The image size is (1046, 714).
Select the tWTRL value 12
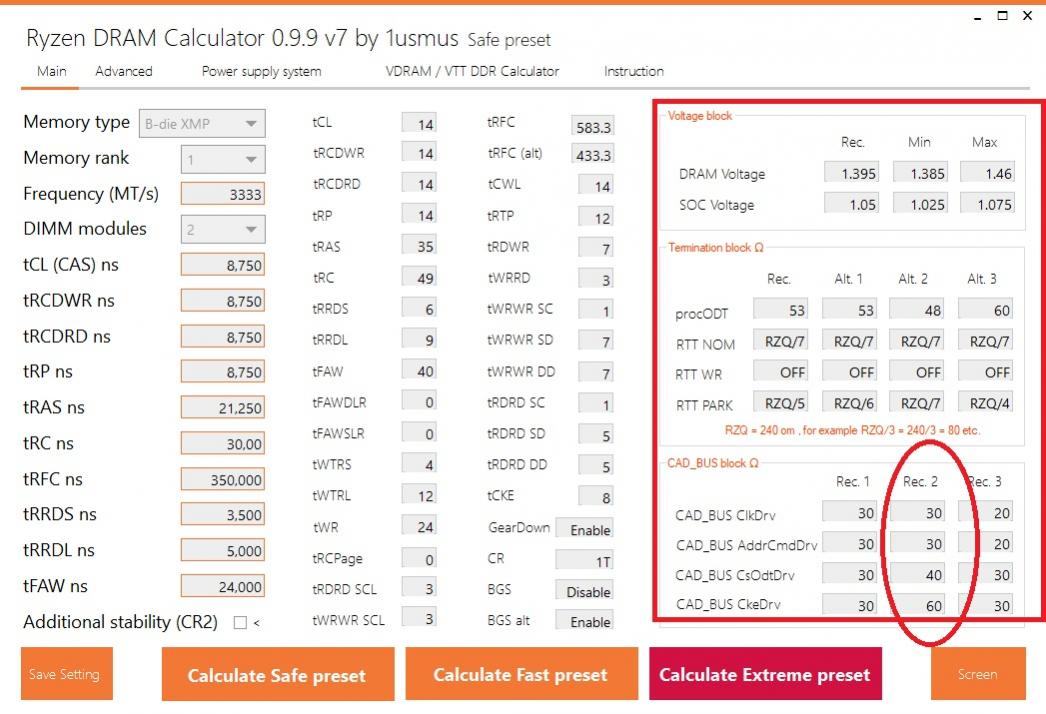pos(419,496)
